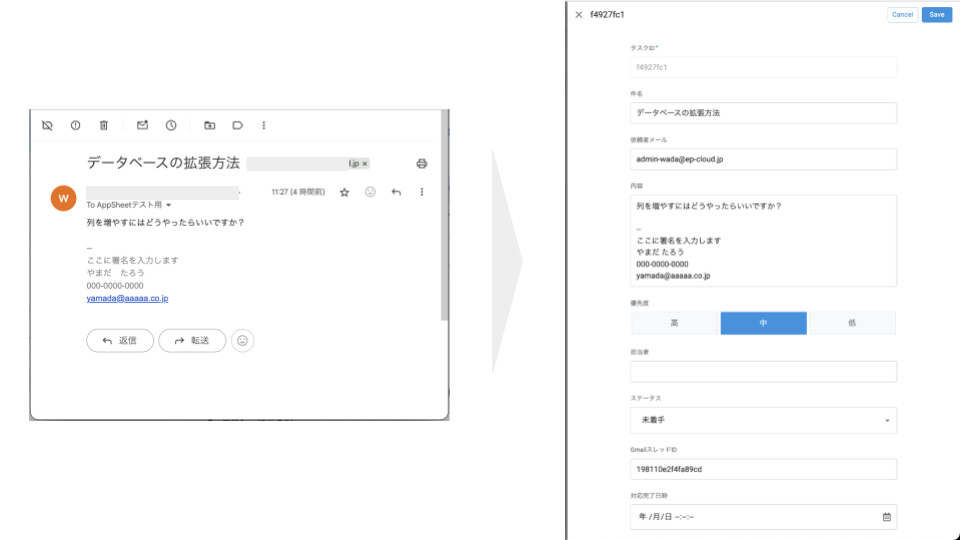Click the 返信 reply button

(120, 340)
